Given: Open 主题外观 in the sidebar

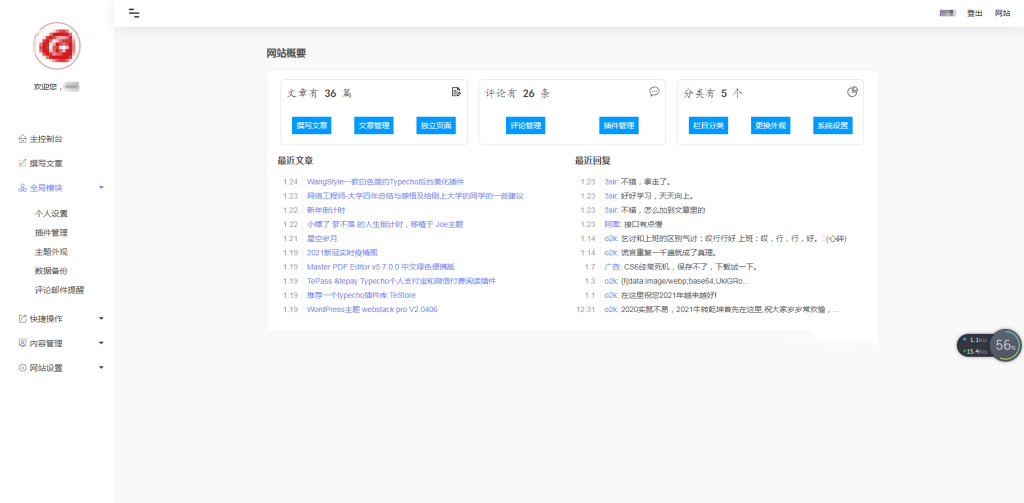Looking at the screenshot, I should [51, 252].
